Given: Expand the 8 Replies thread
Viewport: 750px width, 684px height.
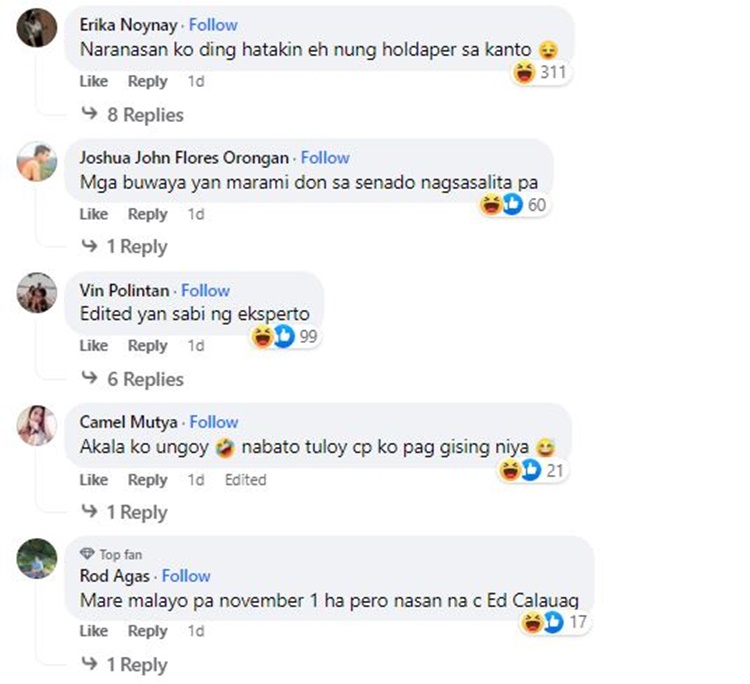Looking at the screenshot, I should coord(132,115).
